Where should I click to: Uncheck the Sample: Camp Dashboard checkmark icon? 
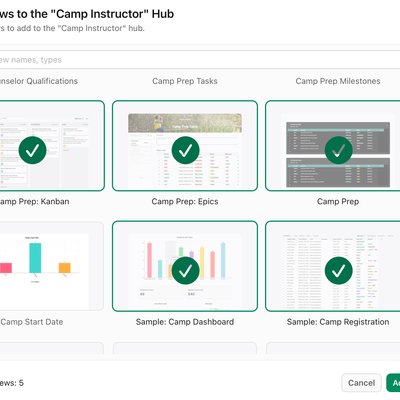click(x=185, y=270)
